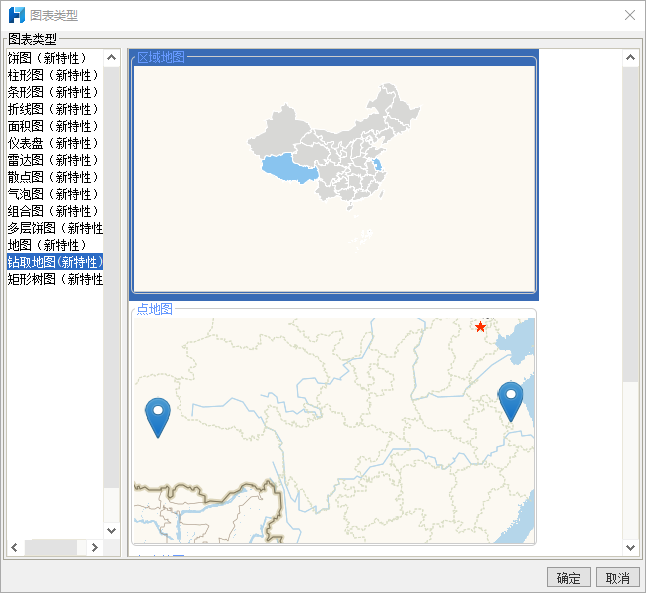Choose 雷达图（新特性）list entry
This screenshot has width=646, height=593.
[55, 160]
